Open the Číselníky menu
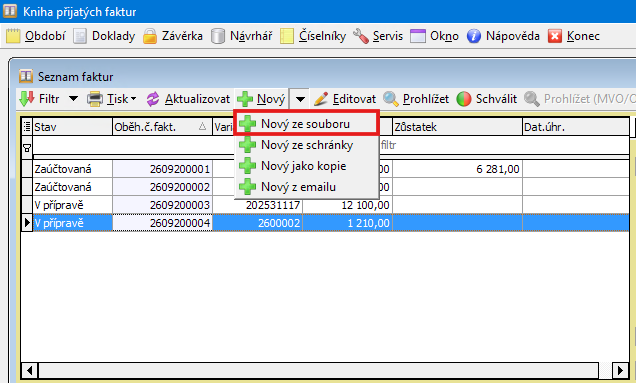 (x=322, y=36)
